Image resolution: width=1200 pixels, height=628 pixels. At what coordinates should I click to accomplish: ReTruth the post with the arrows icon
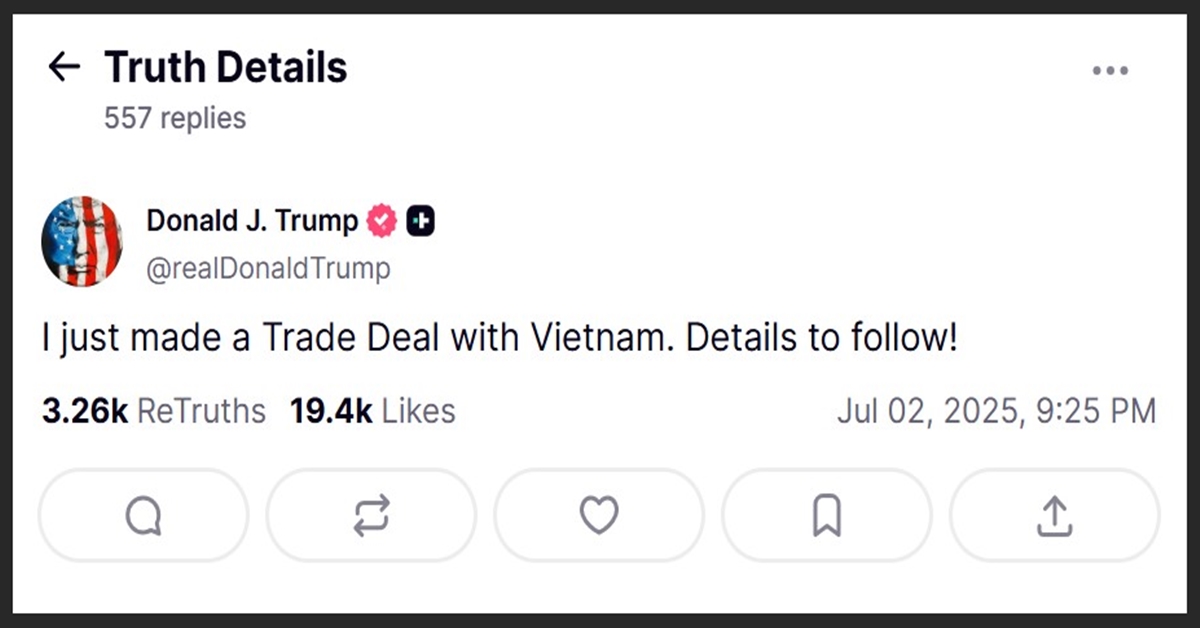(x=371, y=515)
